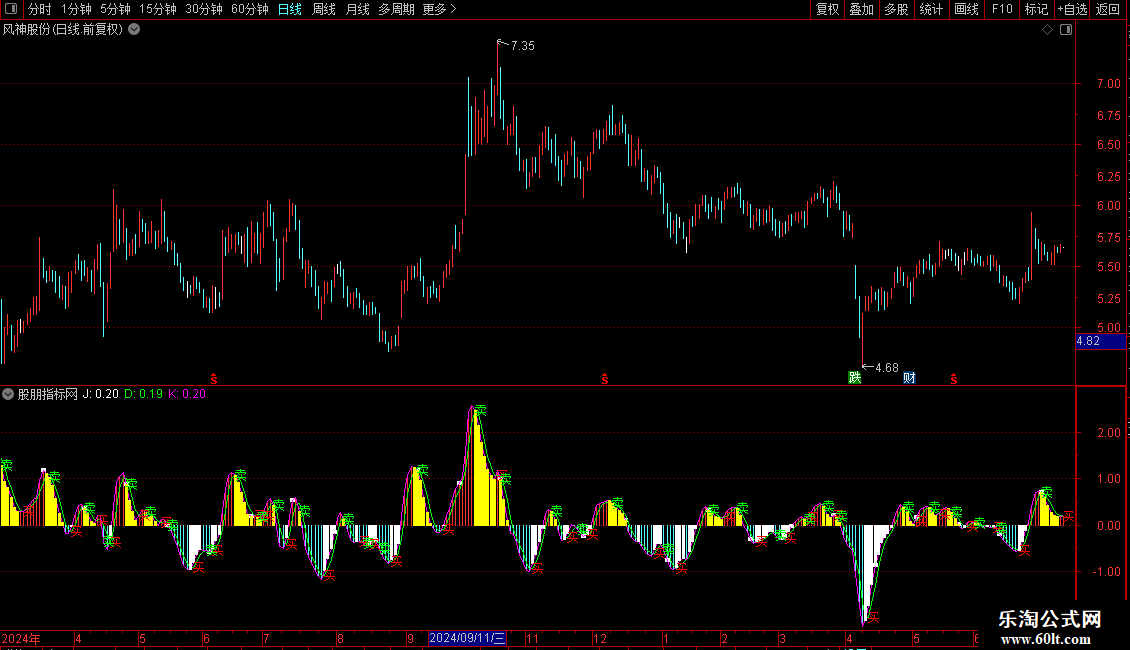The image size is (1130, 650).
Task: Click the J: 0.20 indicator value
Action: 101,394
